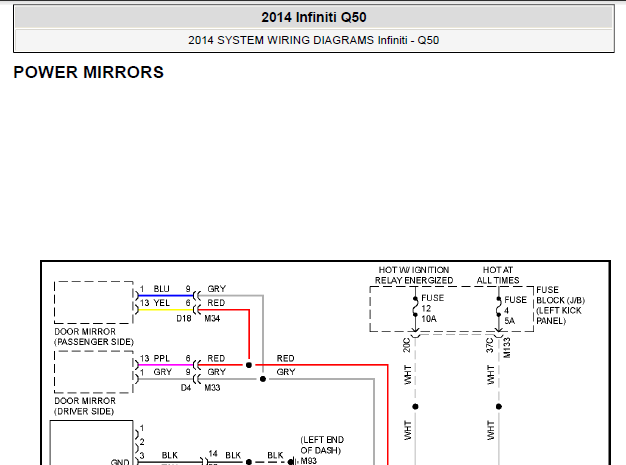Click the yellow wire at passenger mirror pin 13
Viewport: 626px width, 465px height.
(x=165, y=310)
